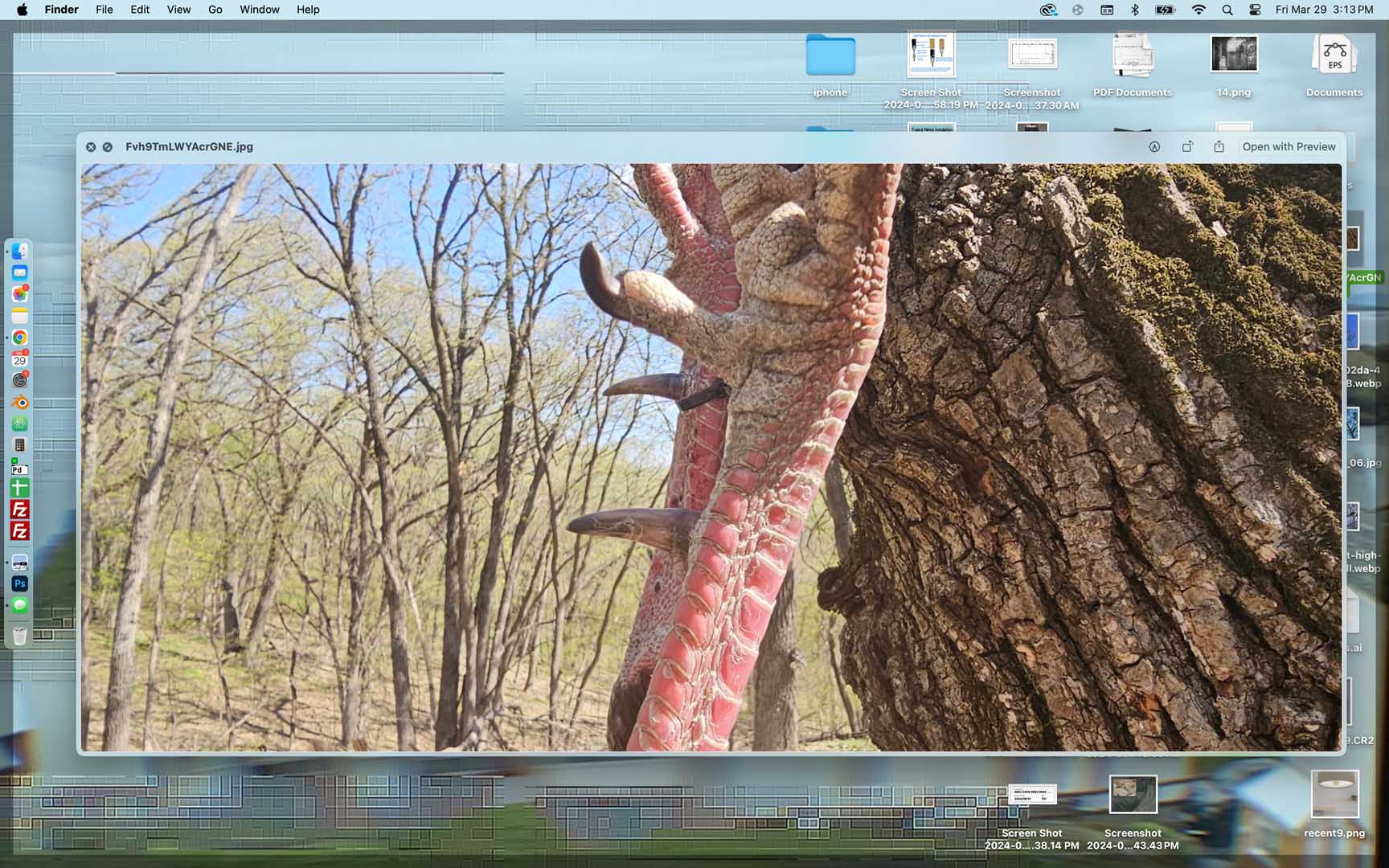Open the Share menu in Quick Look
This screenshot has height=868, width=1389.
coord(1219,147)
